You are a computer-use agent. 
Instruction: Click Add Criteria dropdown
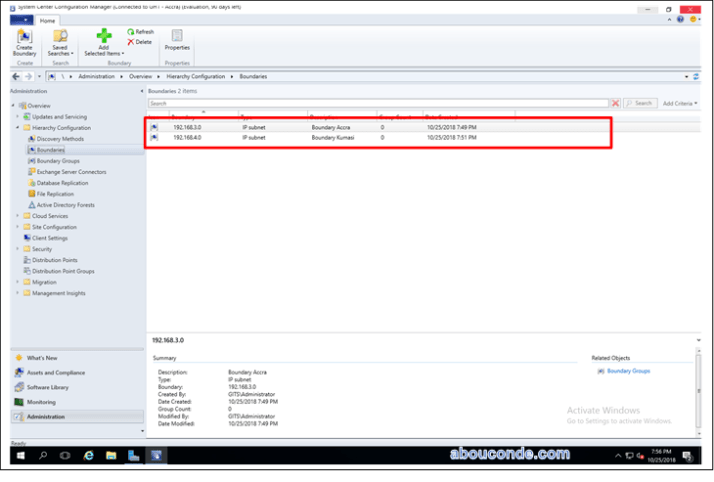pos(680,103)
